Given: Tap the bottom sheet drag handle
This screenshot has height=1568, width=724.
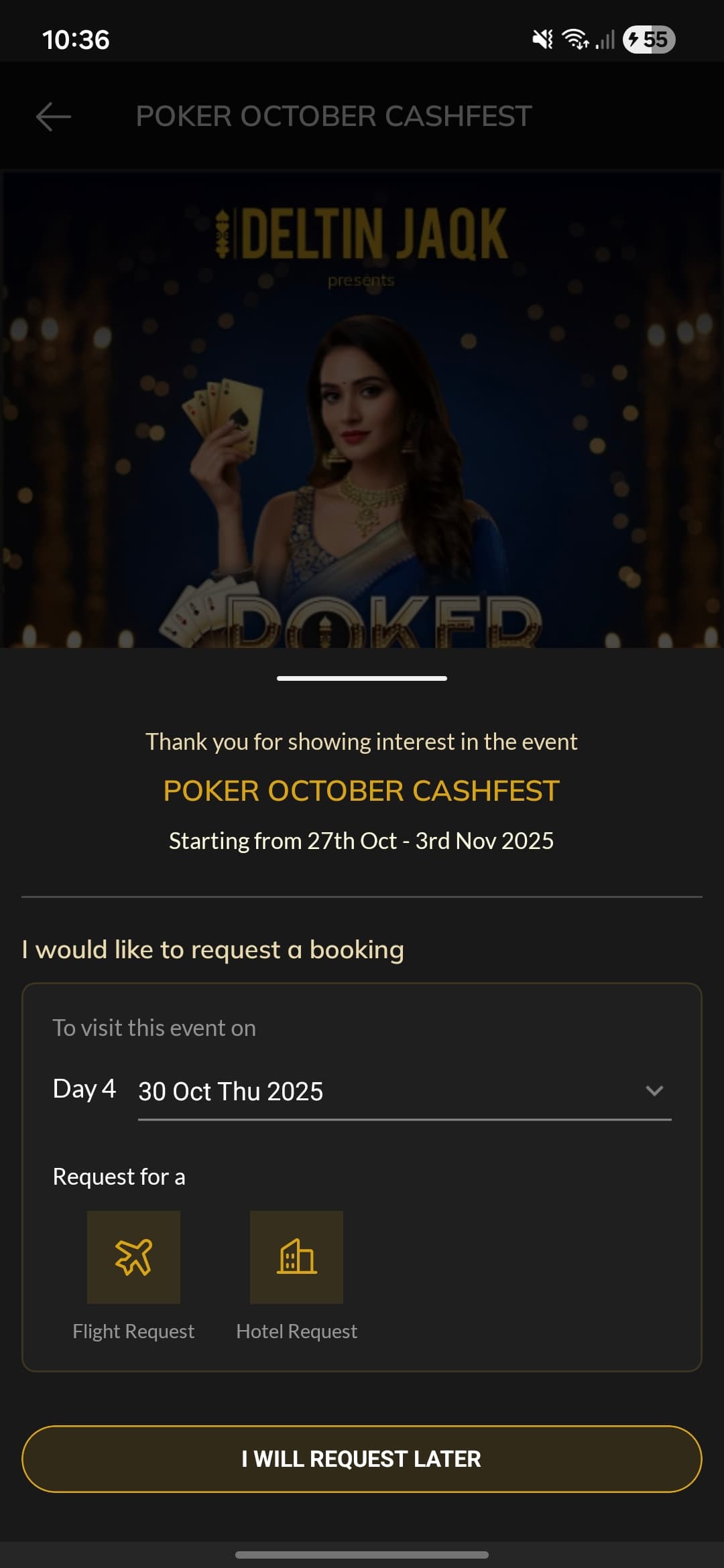Looking at the screenshot, I should point(362,678).
